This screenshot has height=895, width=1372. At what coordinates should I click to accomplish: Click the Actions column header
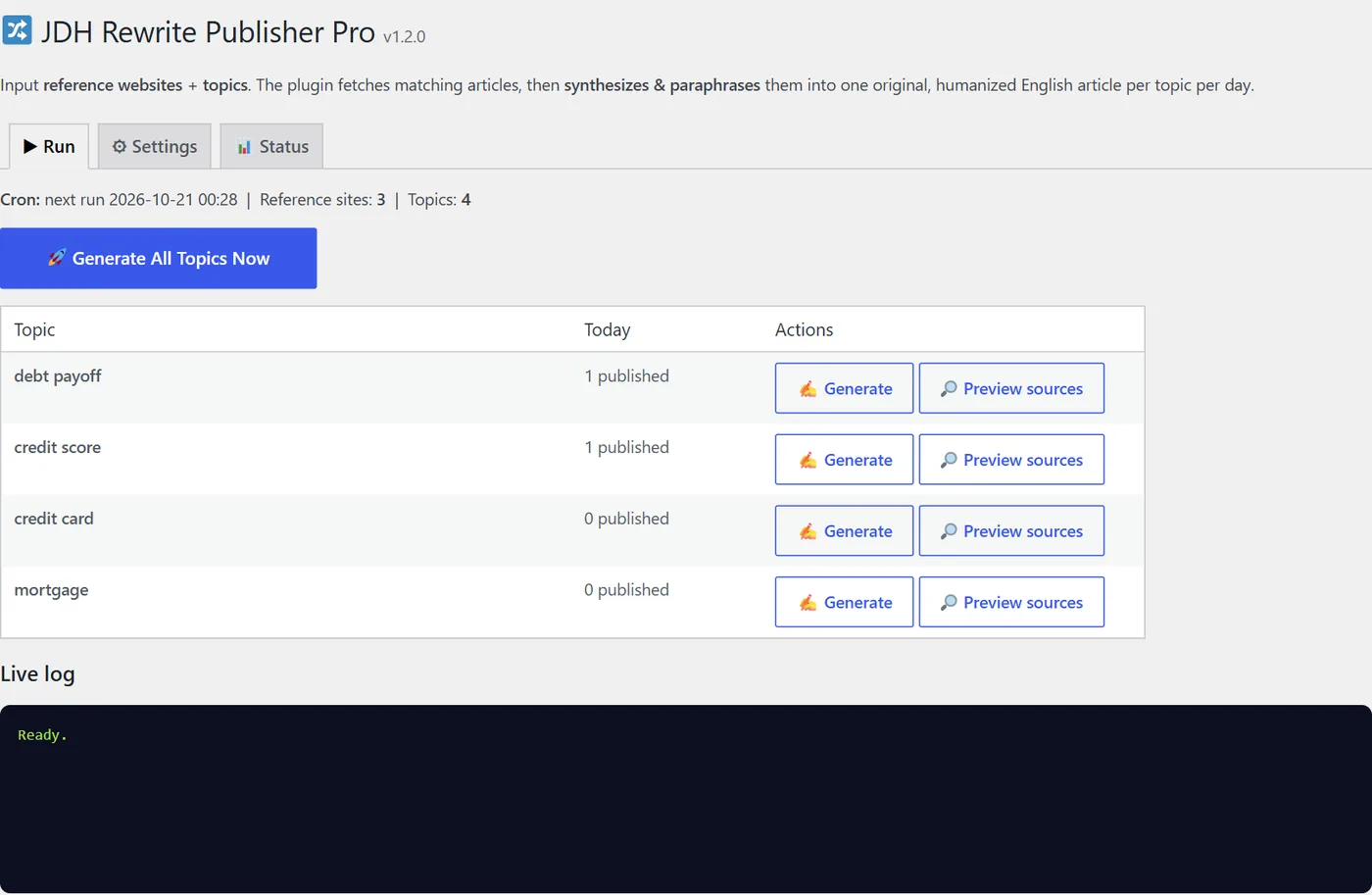click(x=804, y=329)
